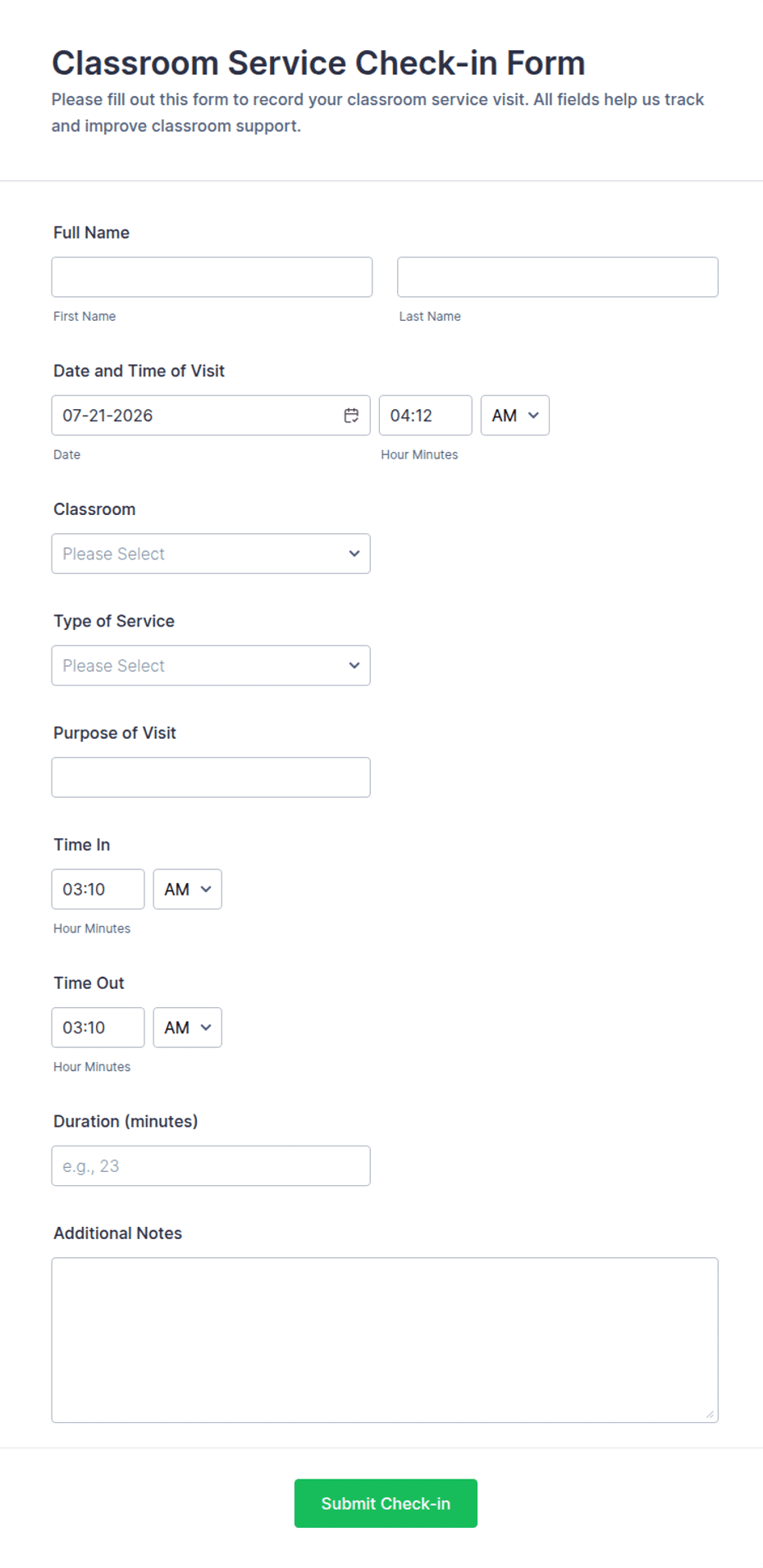Expand the Type of Service dropdown
The width and height of the screenshot is (763, 1568).
coord(211,666)
